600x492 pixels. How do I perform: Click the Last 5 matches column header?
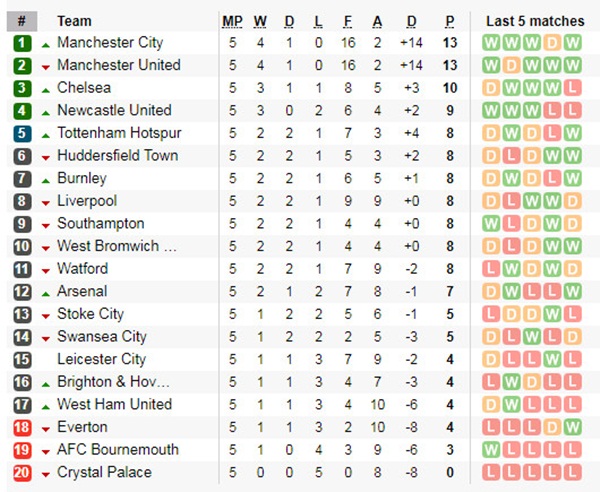(535, 21)
